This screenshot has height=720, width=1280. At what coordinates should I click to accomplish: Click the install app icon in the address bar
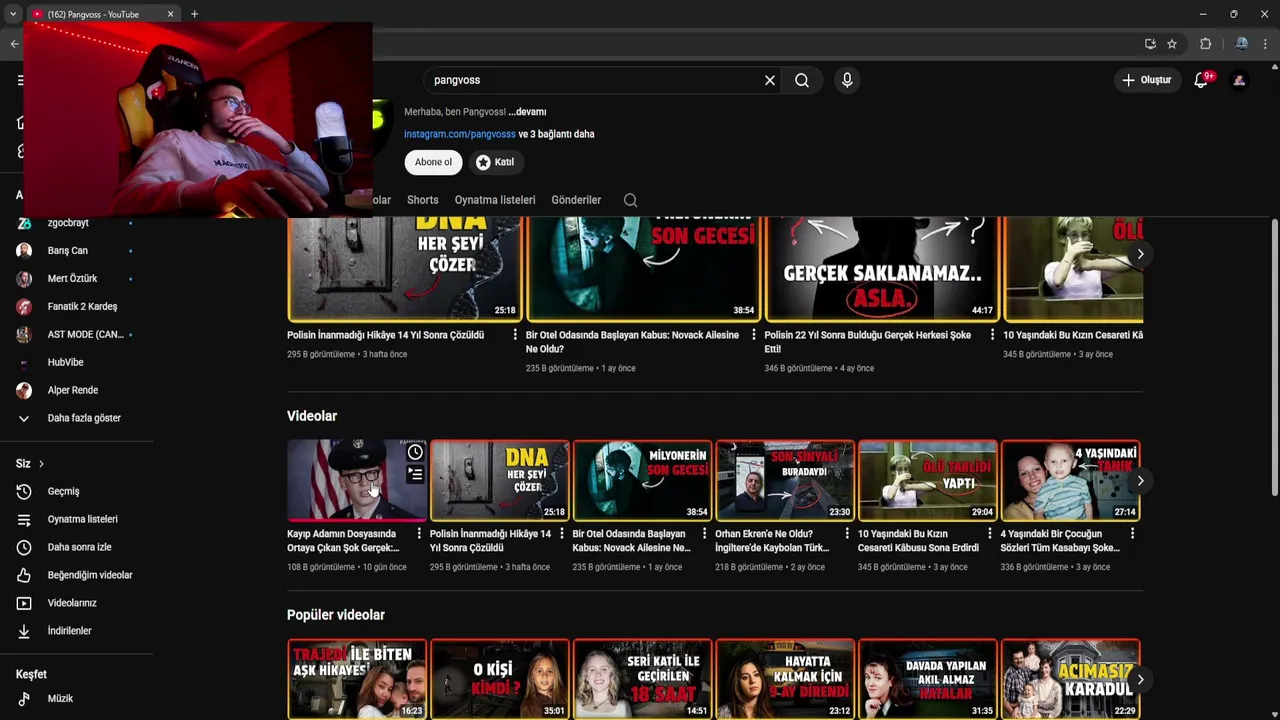(x=1150, y=44)
